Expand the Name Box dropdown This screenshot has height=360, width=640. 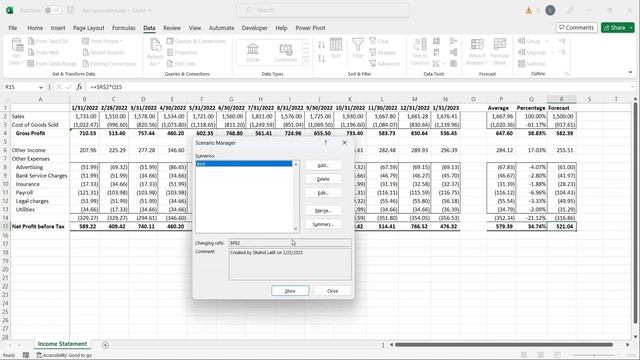(x=41, y=87)
